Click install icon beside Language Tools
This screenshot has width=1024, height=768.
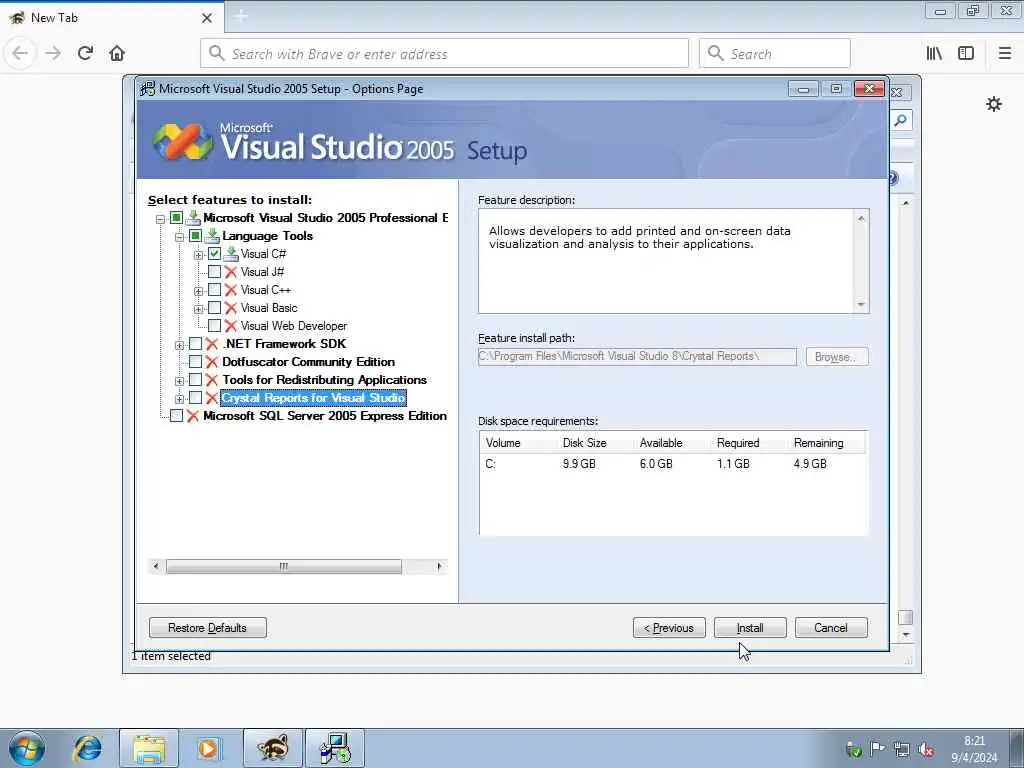212,236
